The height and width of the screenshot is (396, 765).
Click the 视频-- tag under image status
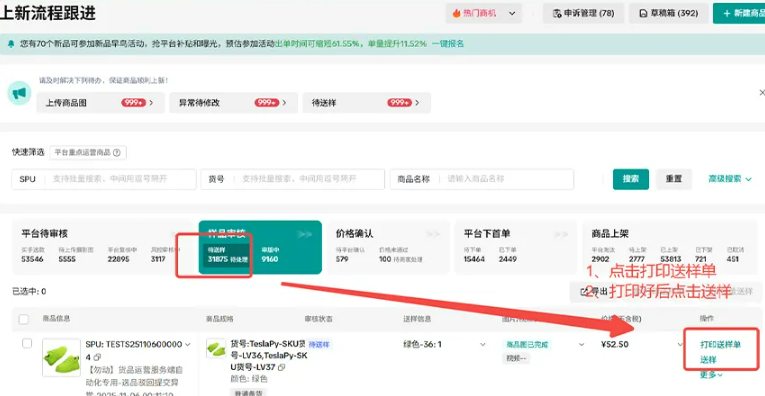(x=516, y=358)
